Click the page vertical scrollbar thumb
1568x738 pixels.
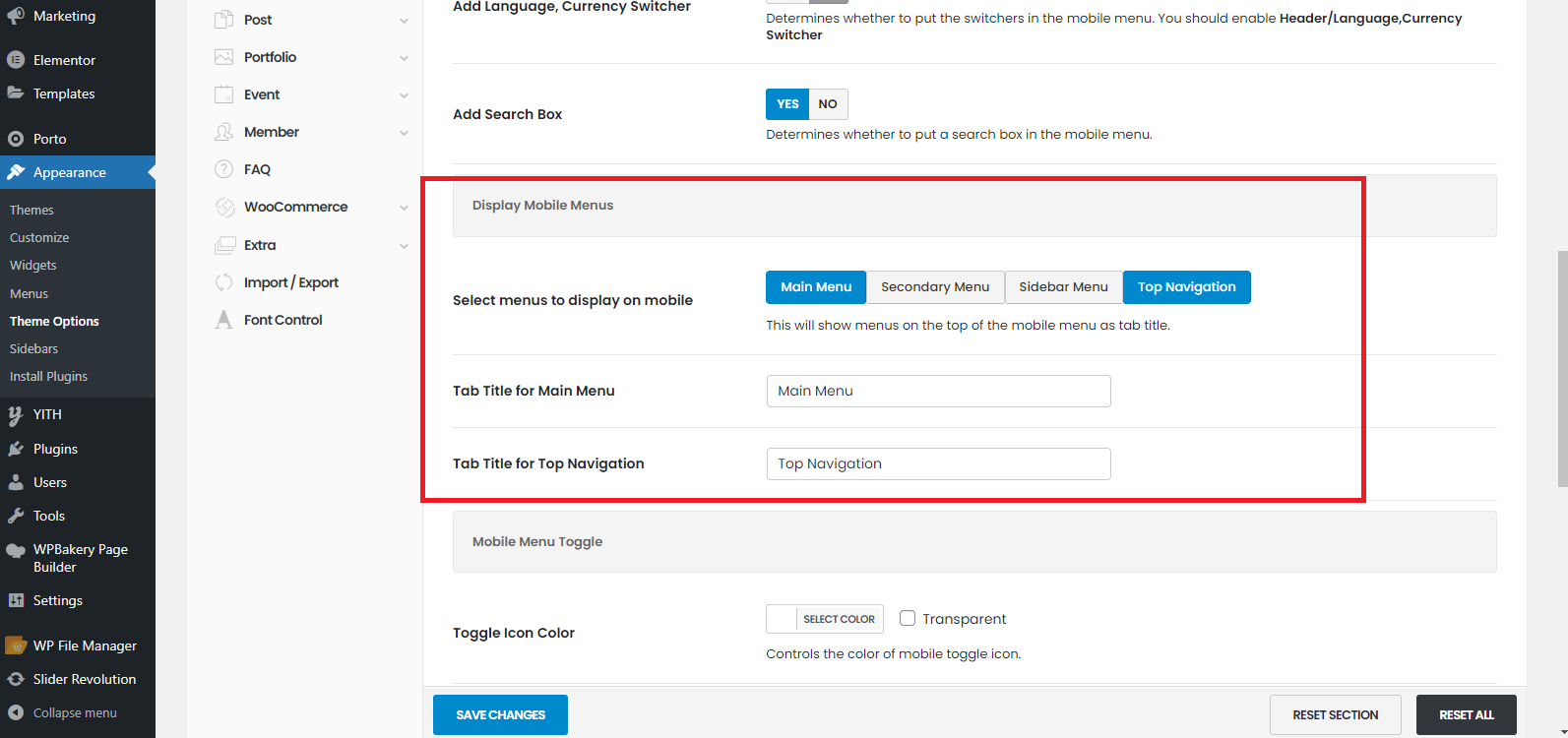(x=1562, y=369)
